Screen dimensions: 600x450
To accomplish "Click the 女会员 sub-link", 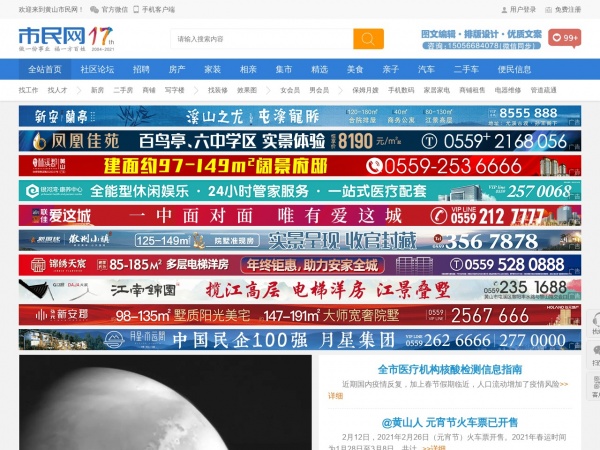I will click(290, 90).
